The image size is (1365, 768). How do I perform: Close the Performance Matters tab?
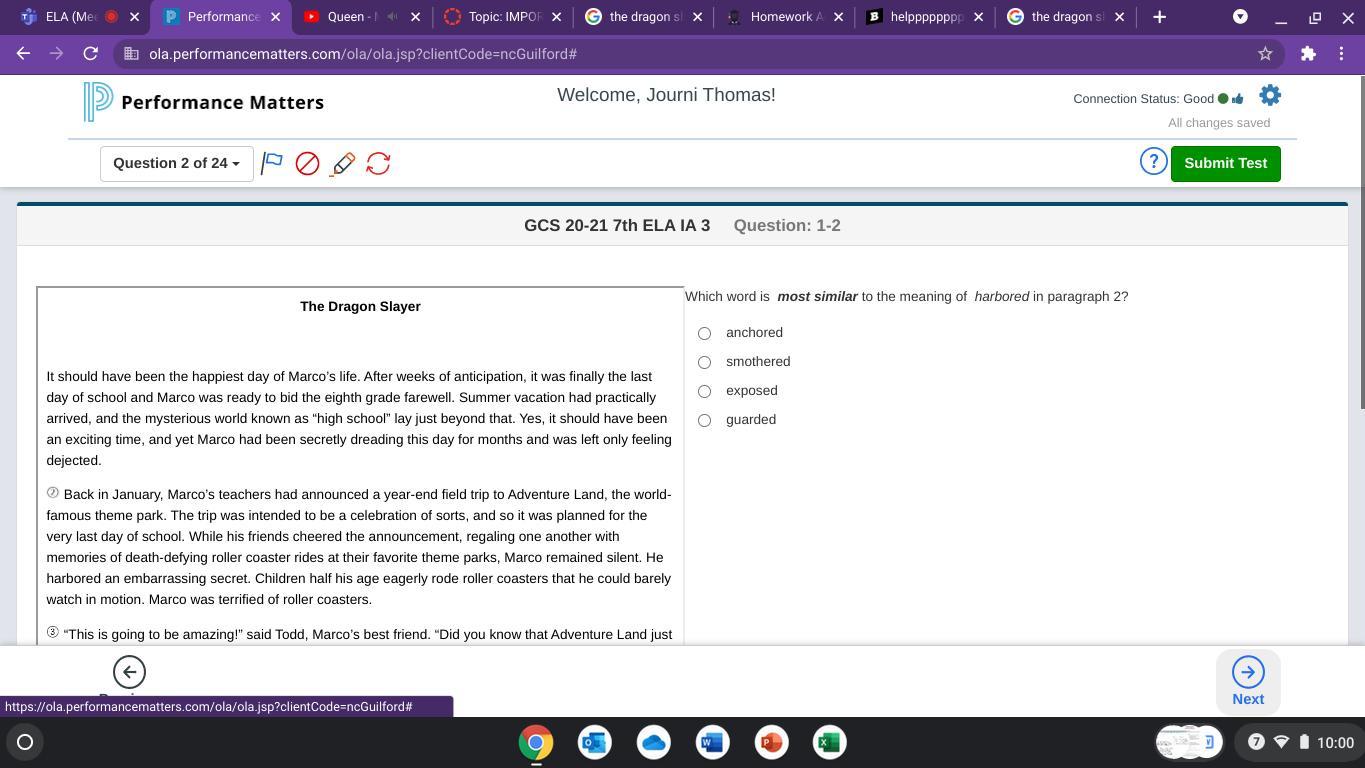[x=276, y=17]
